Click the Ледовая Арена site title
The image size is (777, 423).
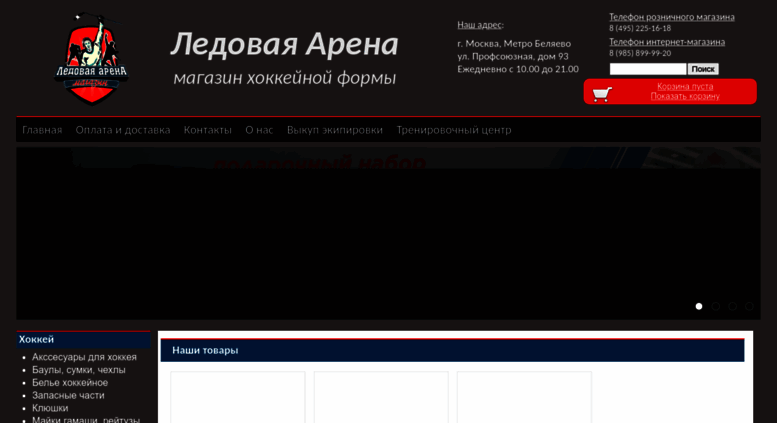[x=285, y=44]
